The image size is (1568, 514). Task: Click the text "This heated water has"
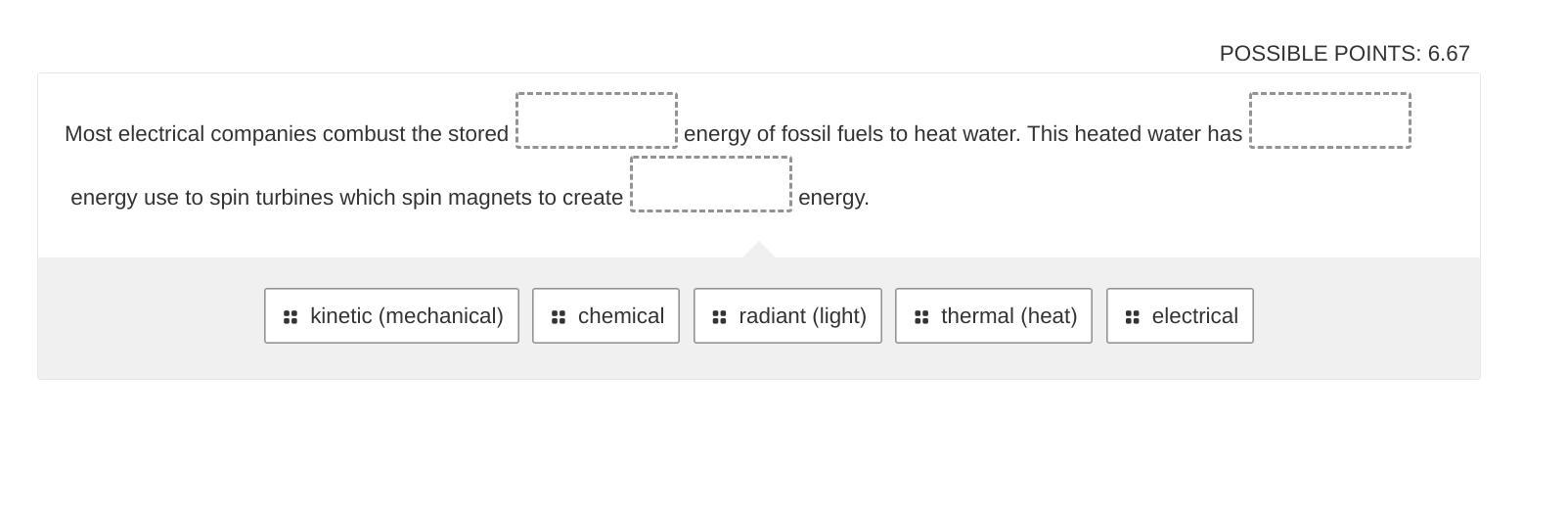point(1135,134)
